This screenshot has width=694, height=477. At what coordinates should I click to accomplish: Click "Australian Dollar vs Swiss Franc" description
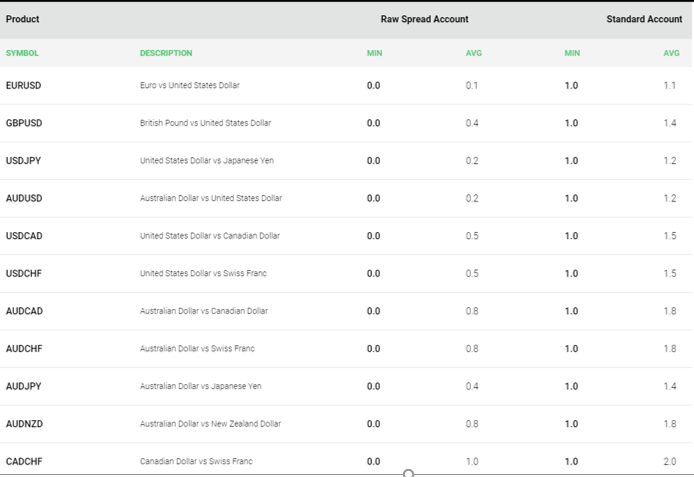click(x=197, y=349)
